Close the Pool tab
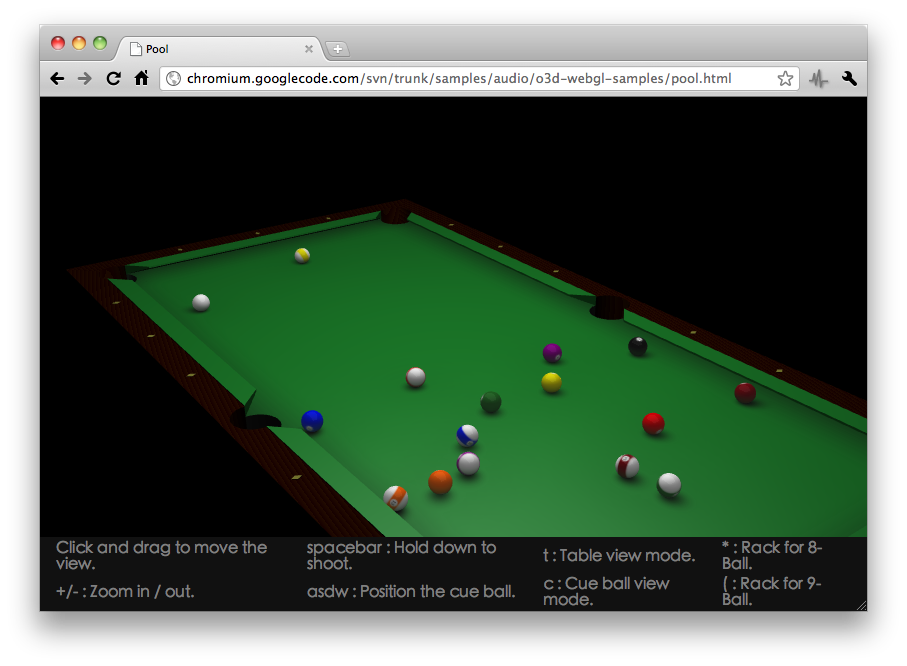907x666 pixels. tap(309, 49)
